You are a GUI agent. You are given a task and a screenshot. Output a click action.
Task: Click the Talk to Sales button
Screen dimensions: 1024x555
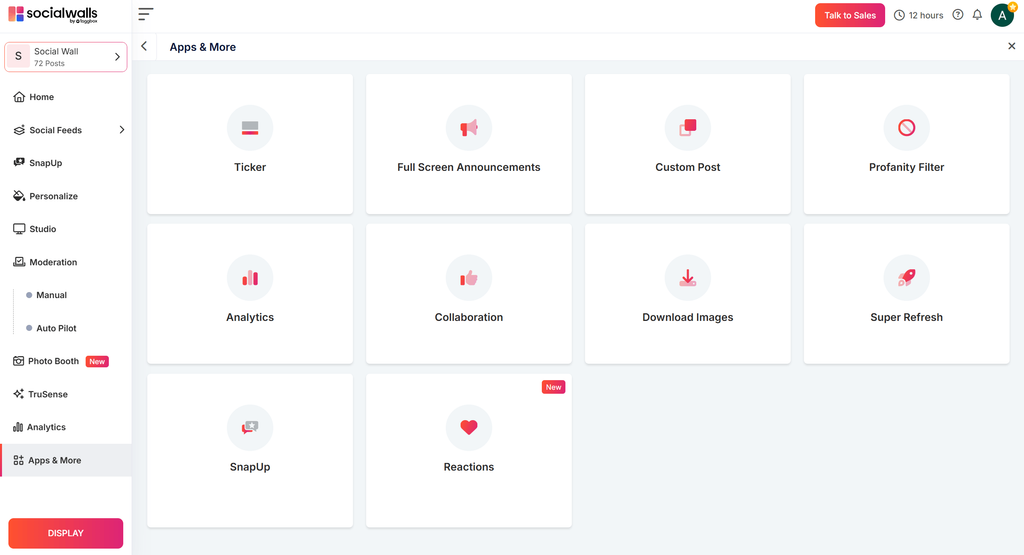[x=850, y=15]
